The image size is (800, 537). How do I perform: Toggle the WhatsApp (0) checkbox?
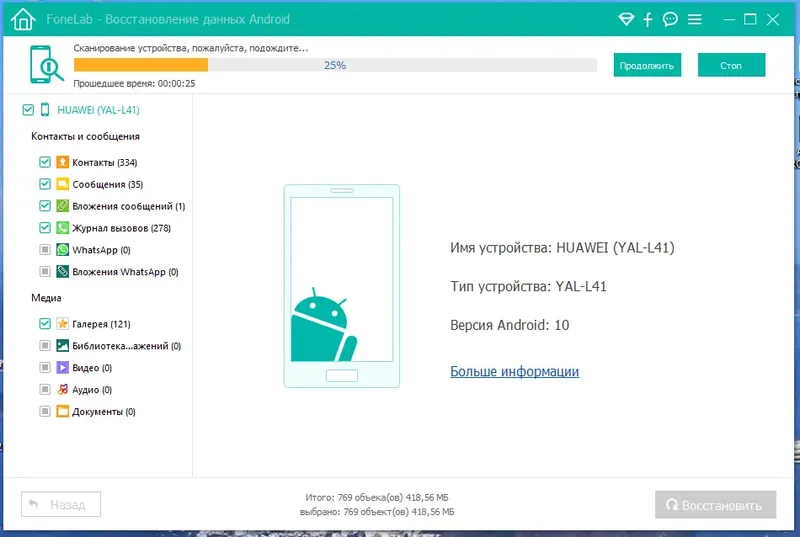click(45, 250)
